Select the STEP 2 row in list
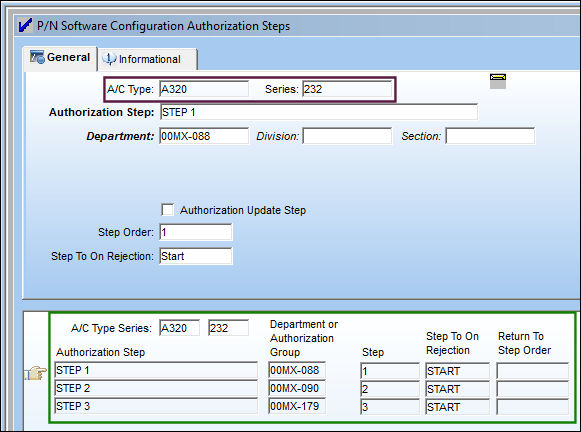 tap(156, 388)
